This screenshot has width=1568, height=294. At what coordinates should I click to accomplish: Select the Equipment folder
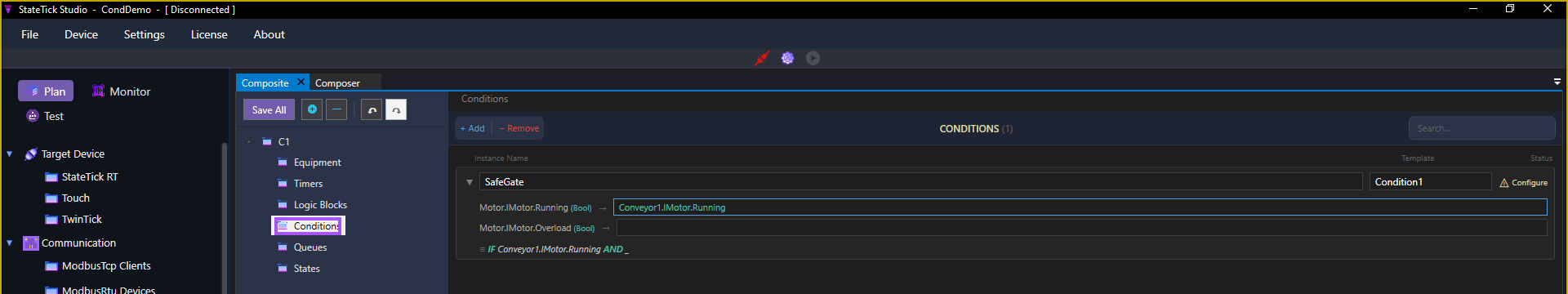[x=310, y=163]
